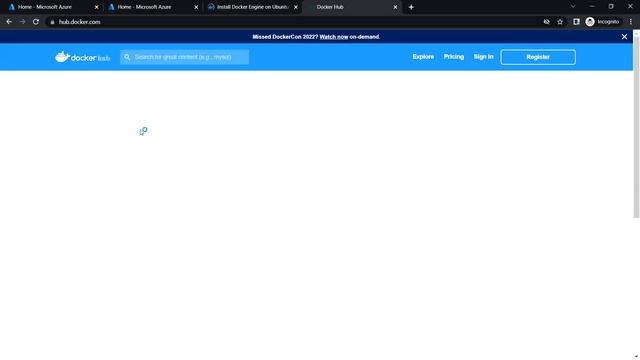Click the page vertical scrollbar thumb

point(636,127)
